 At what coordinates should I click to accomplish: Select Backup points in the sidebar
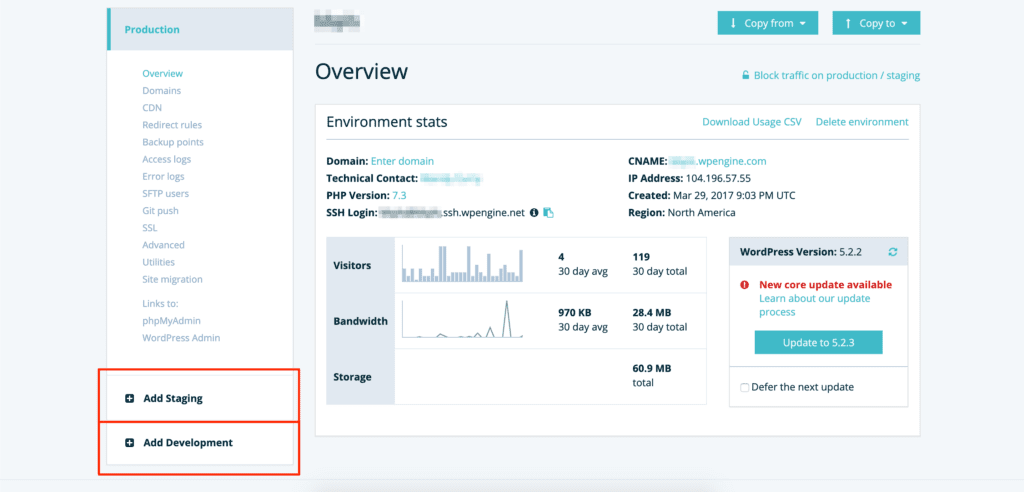[173, 142]
